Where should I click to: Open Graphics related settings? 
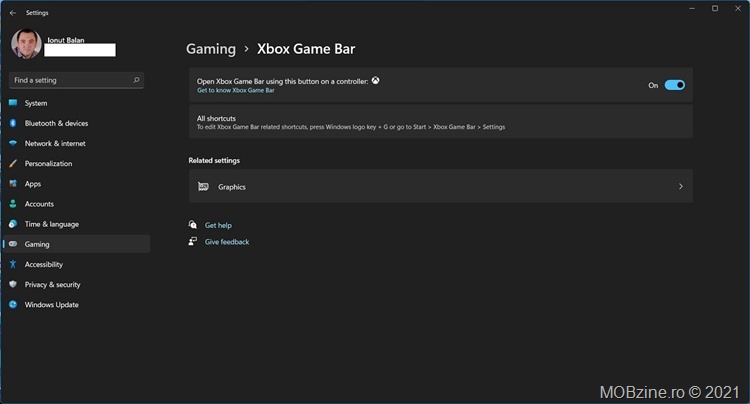441,186
